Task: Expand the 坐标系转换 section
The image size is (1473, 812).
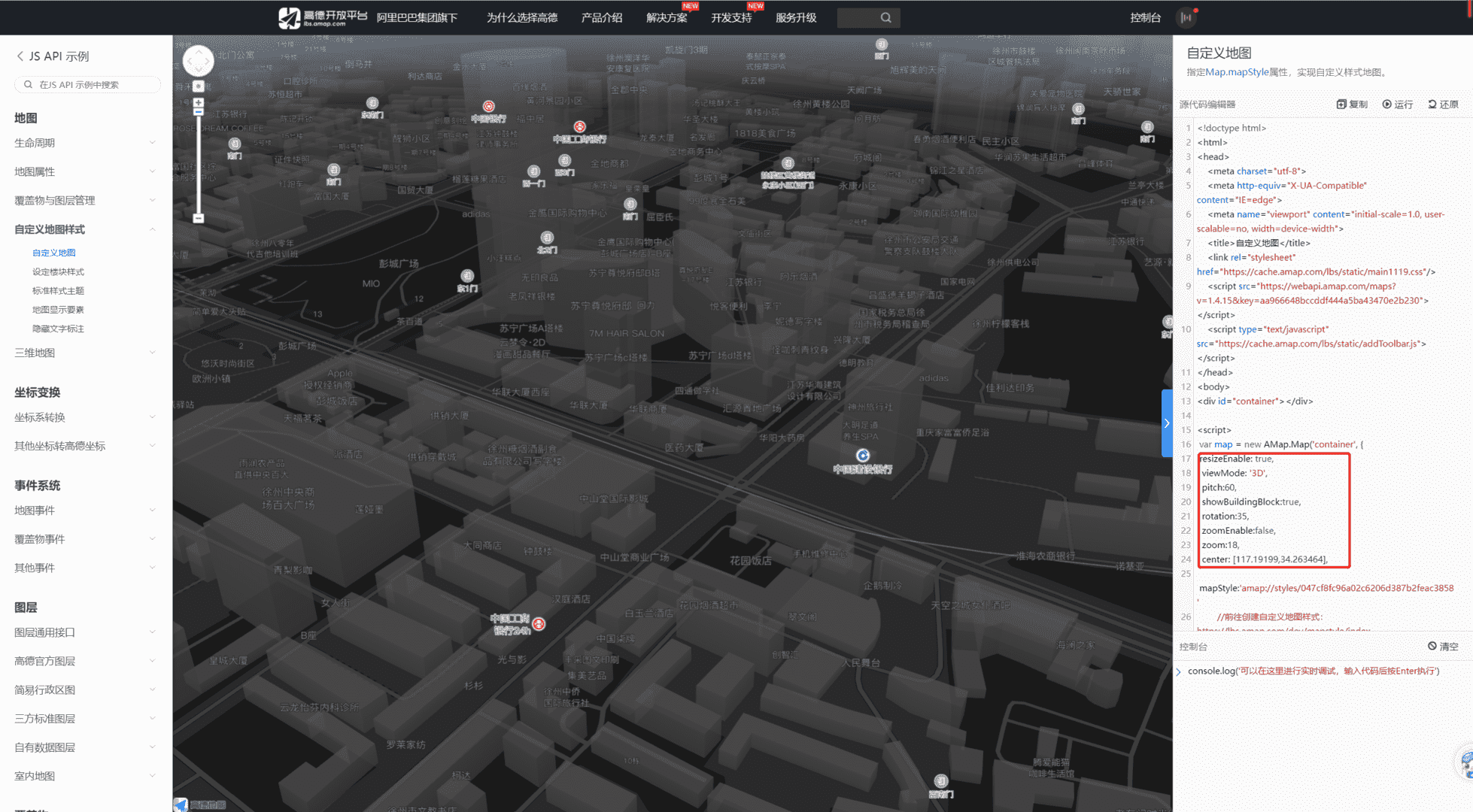Action: pos(85,417)
